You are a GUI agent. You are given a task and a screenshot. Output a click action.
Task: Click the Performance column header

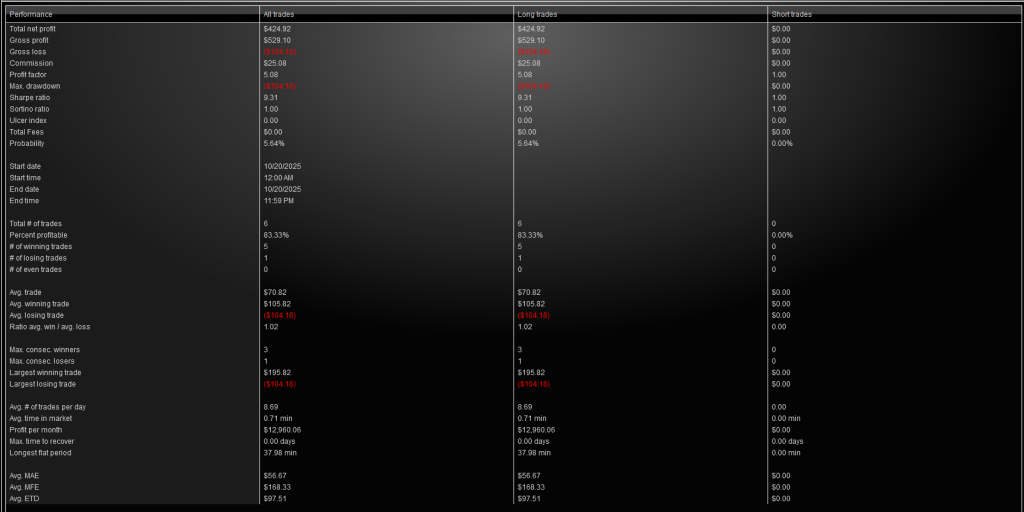(31, 15)
